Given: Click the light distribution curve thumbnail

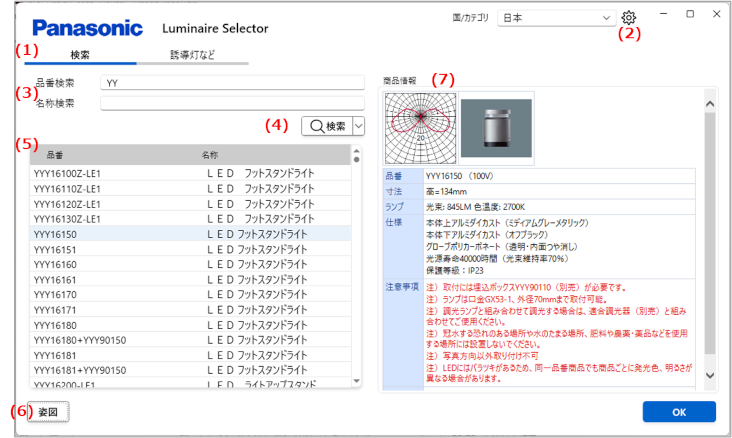Looking at the screenshot, I should click(x=419, y=128).
